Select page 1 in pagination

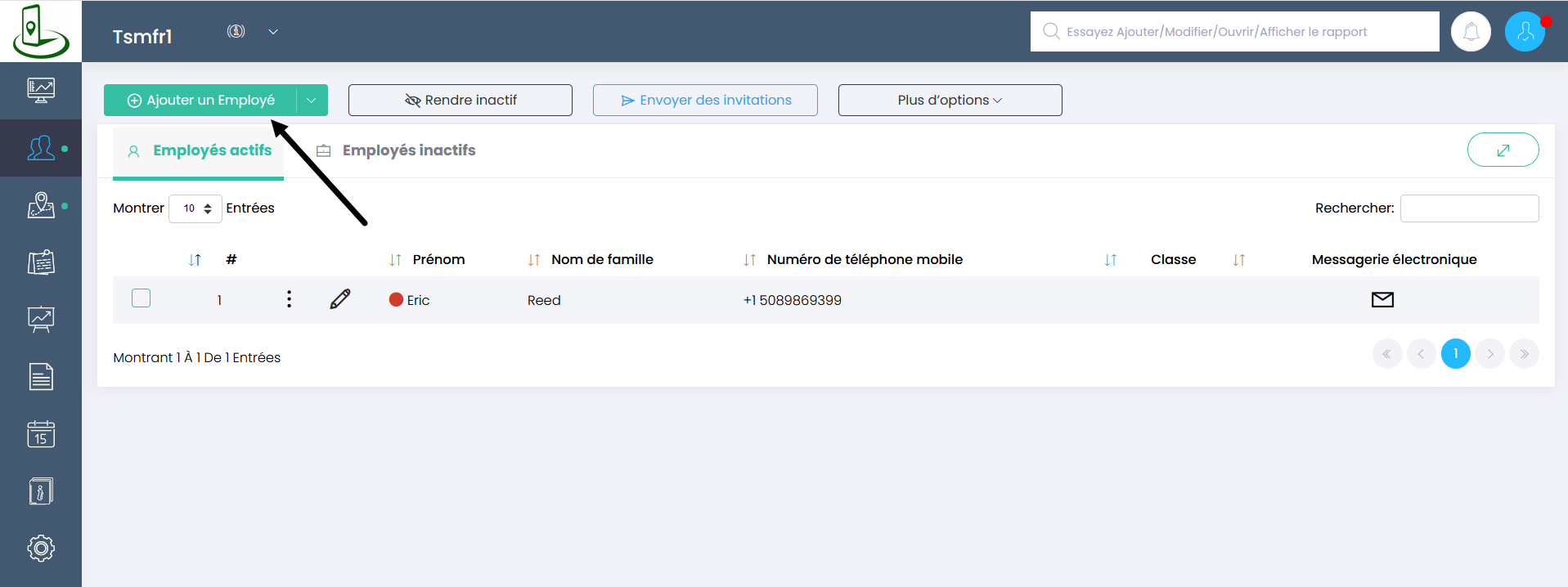(x=1456, y=354)
